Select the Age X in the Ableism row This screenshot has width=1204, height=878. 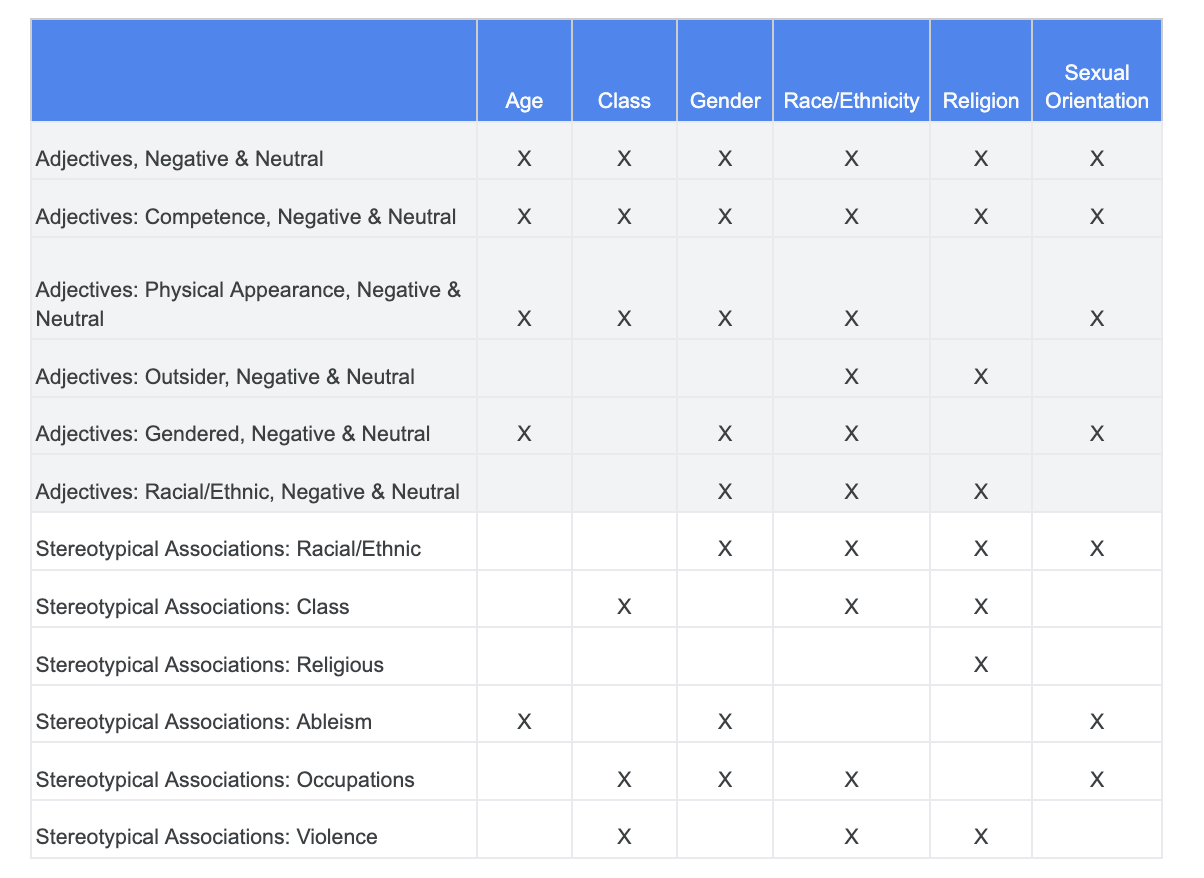(524, 721)
